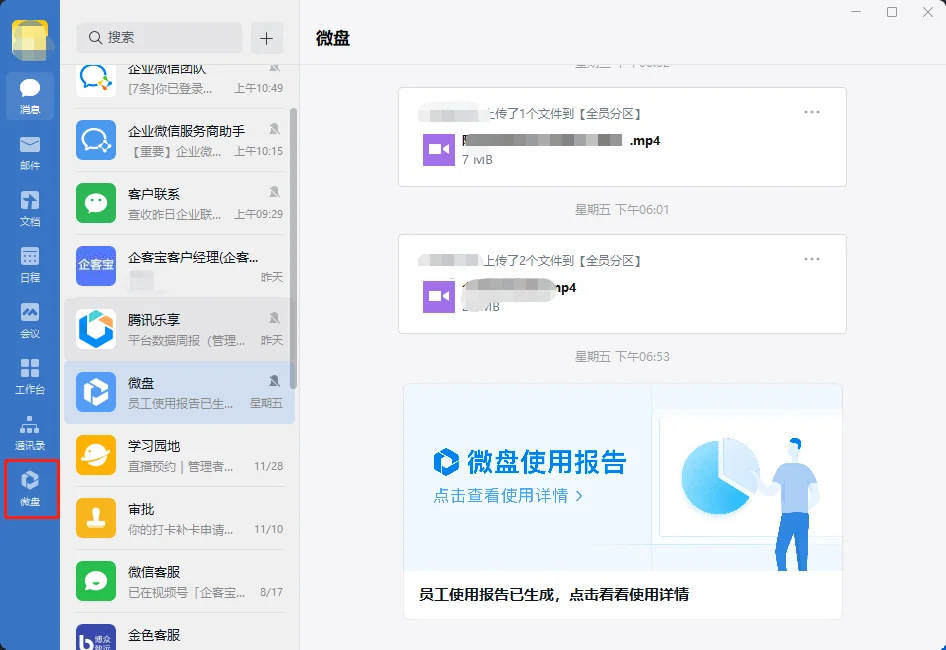Maximize the window
This screenshot has height=650, width=946.
[892, 12]
